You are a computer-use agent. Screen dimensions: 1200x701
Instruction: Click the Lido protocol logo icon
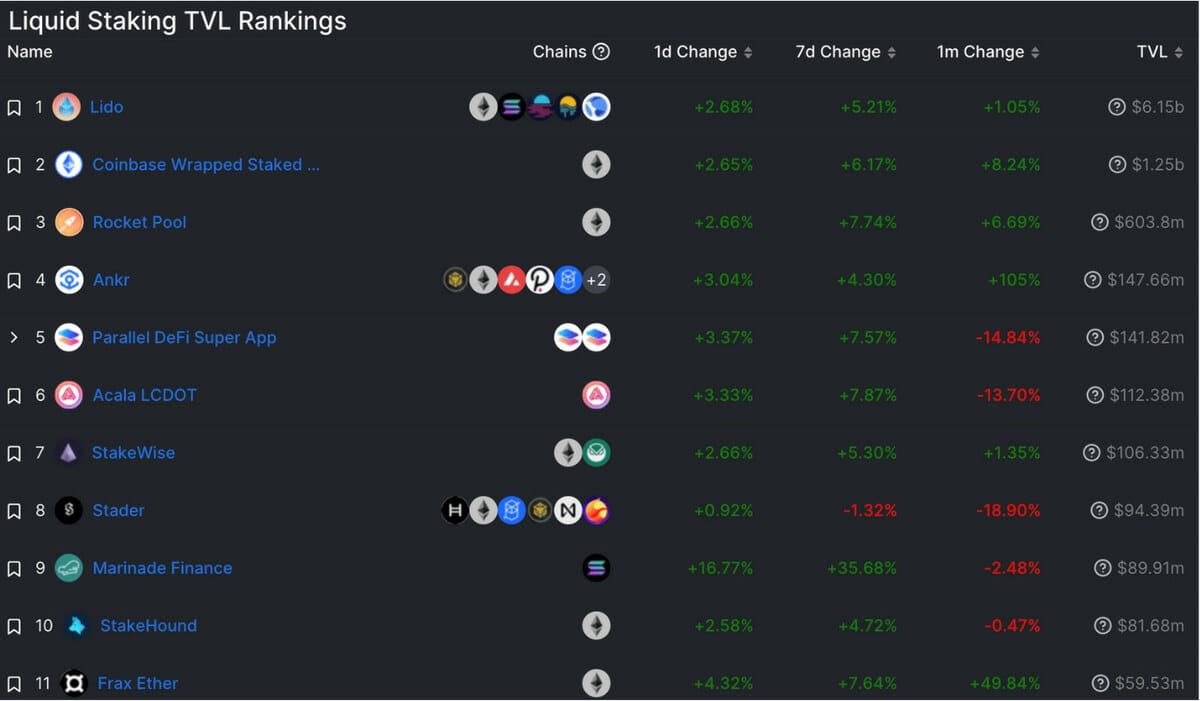coord(67,107)
